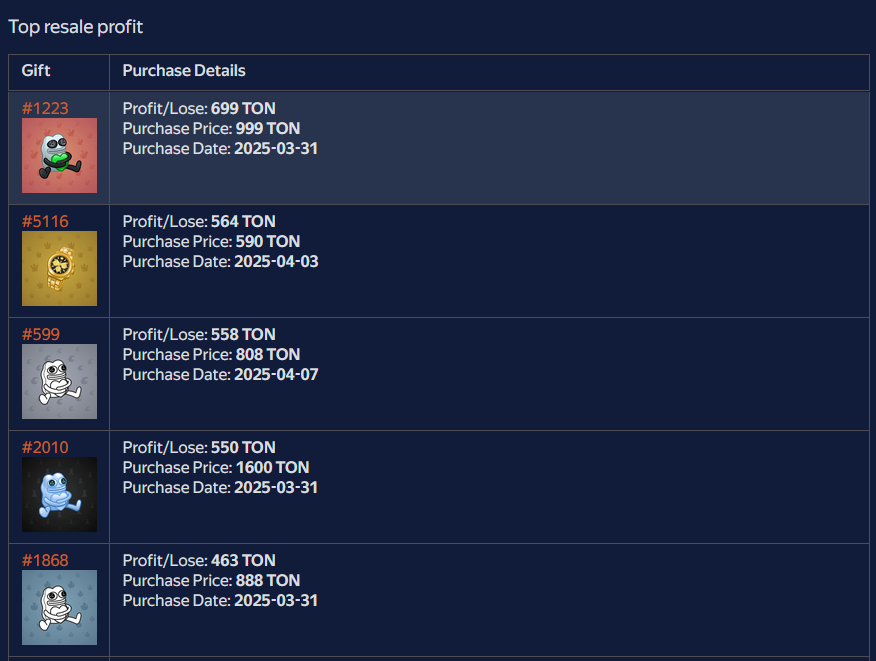Image resolution: width=876 pixels, height=661 pixels.
Task: Click the Top resale profit heading
Action: pos(75,27)
